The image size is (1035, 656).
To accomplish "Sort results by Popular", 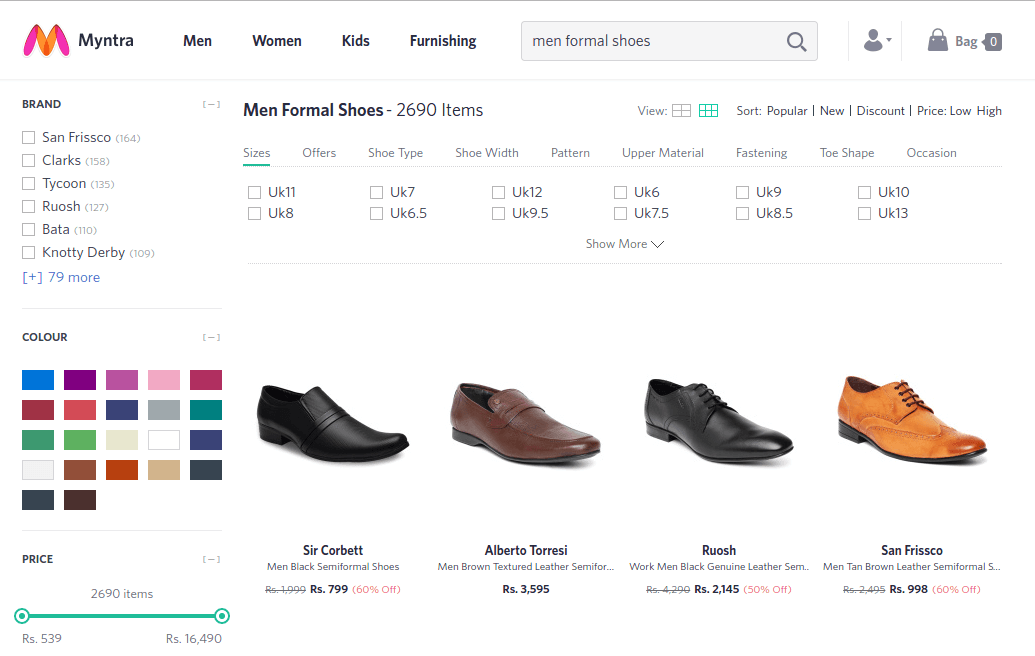I will 787,111.
